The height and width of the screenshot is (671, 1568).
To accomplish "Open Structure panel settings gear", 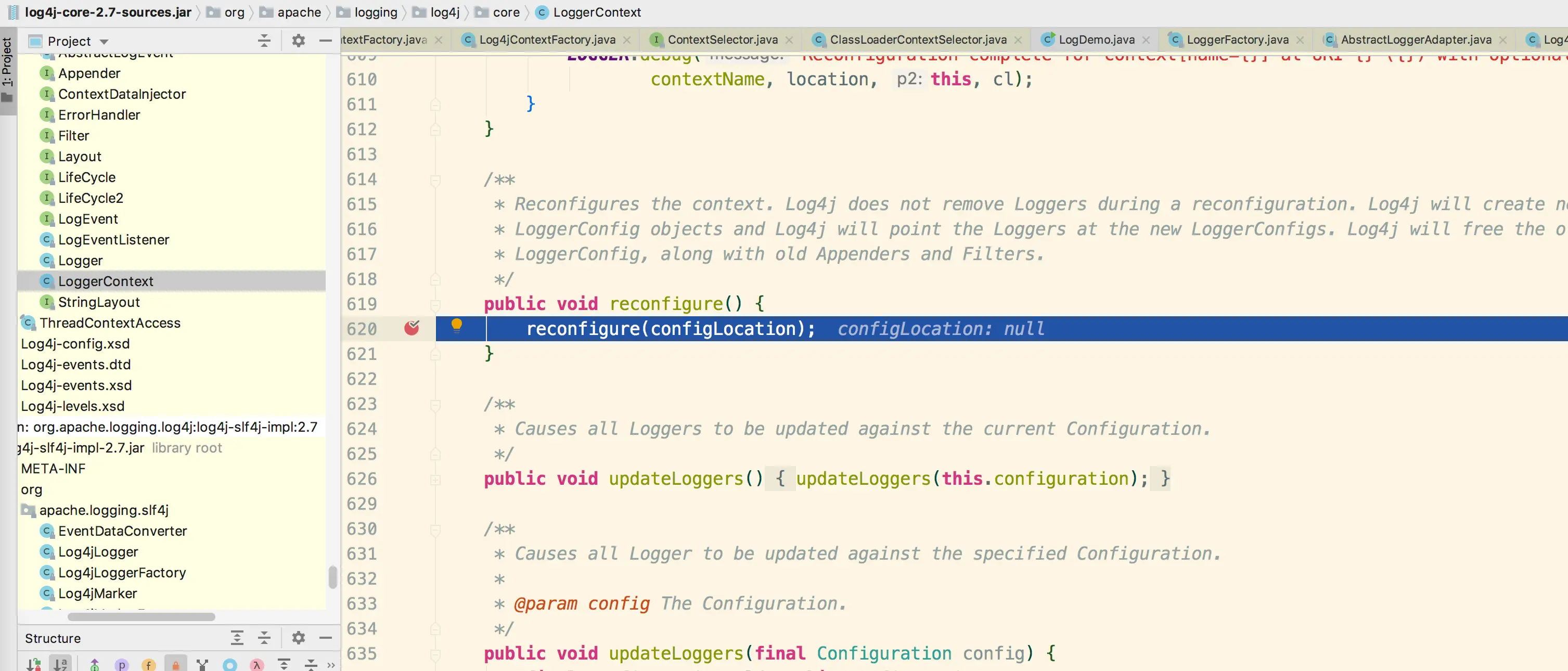I will [x=298, y=638].
